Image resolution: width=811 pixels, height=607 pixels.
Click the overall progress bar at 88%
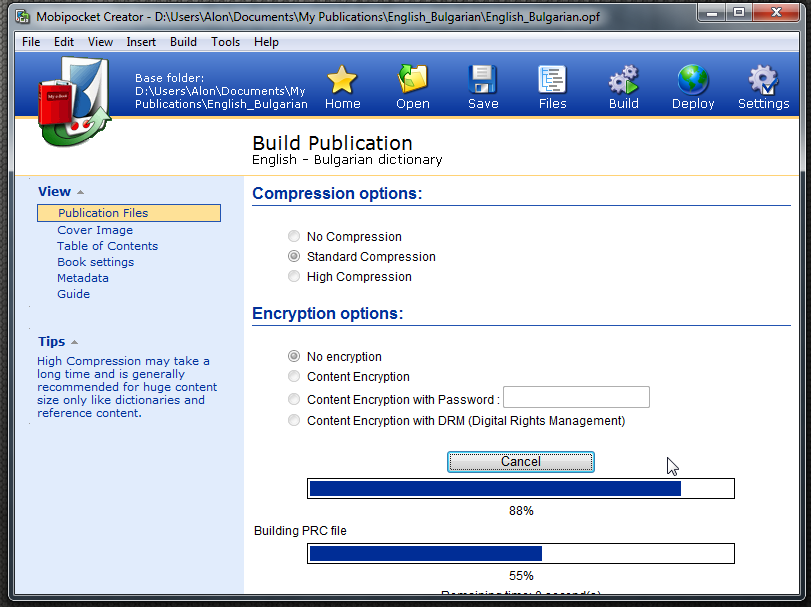[x=521, y=489]
